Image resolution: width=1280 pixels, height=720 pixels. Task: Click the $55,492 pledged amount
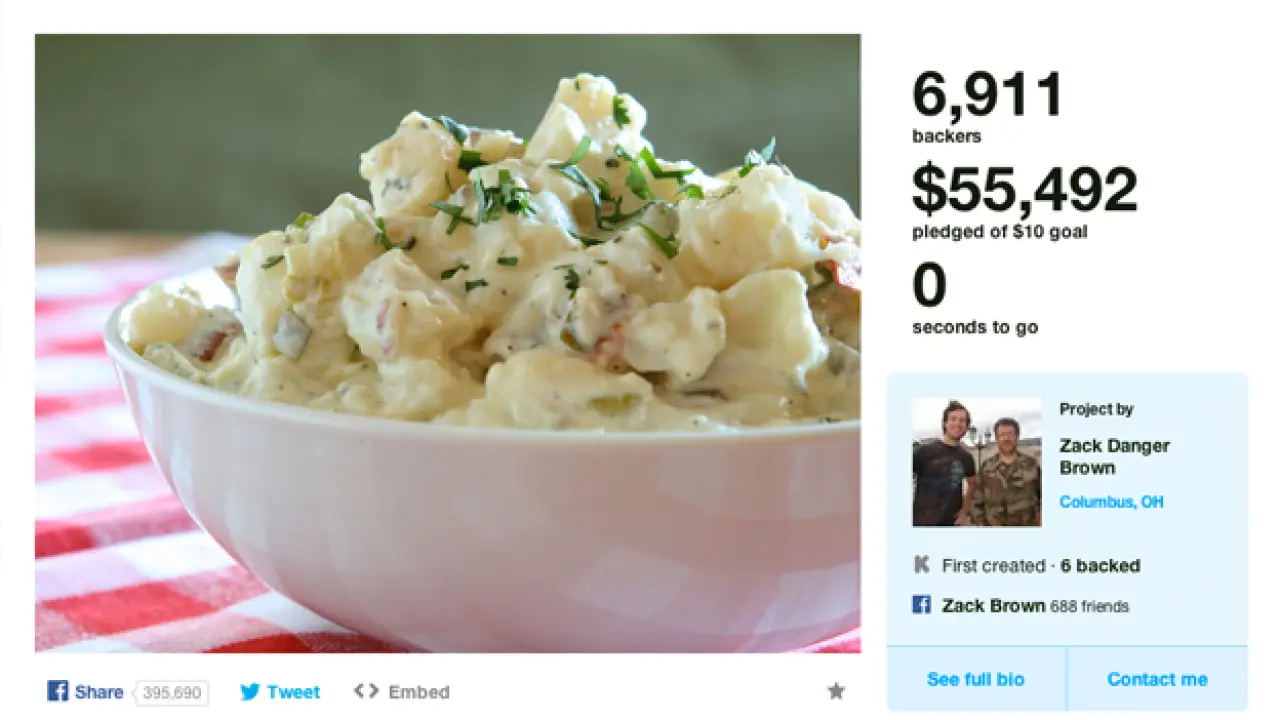tap(1025, 190)
